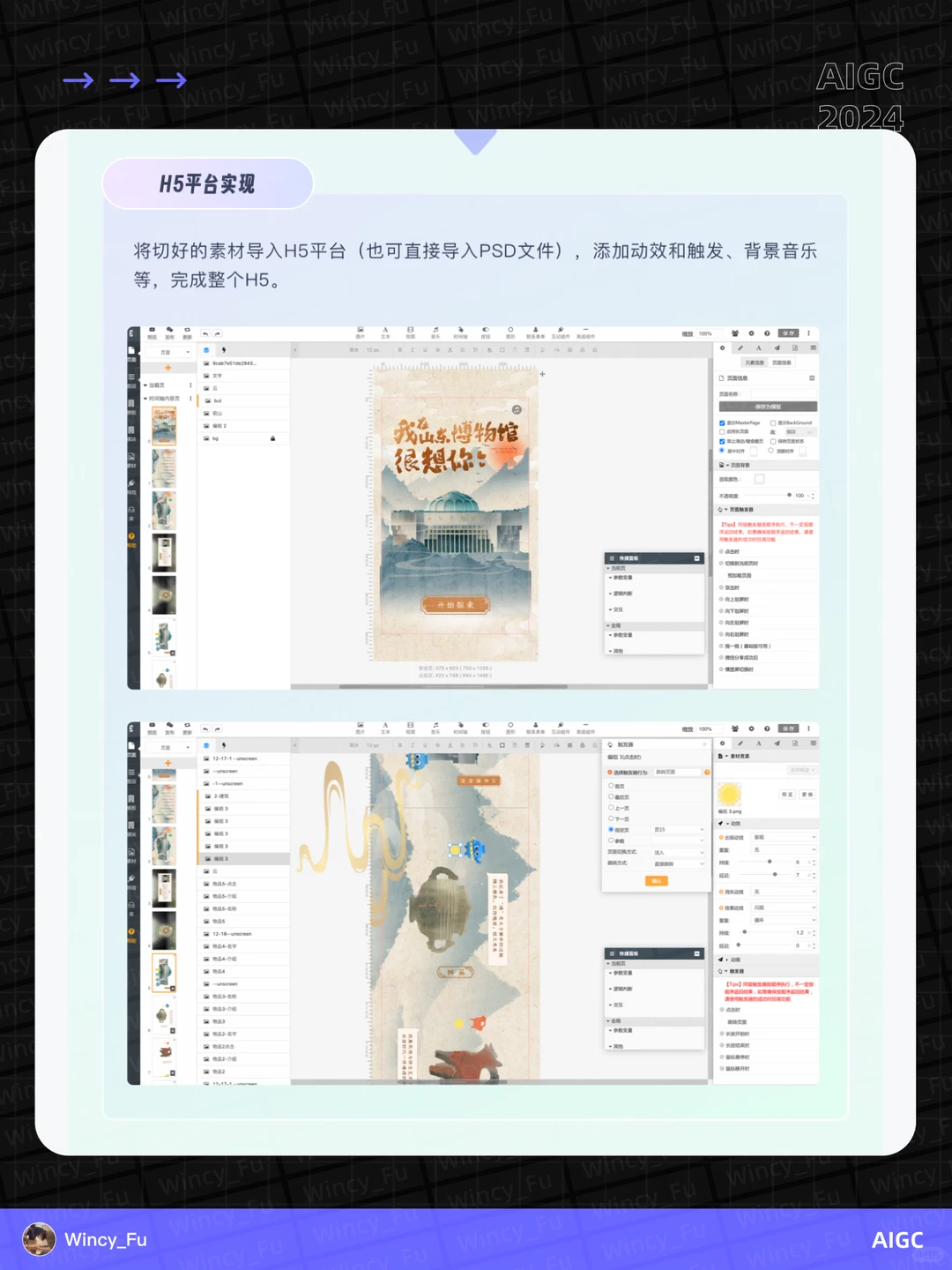Switch to 元素信息 tab in top editor
The width and height of the screenshot is (952, 1270).
(755, 362)
